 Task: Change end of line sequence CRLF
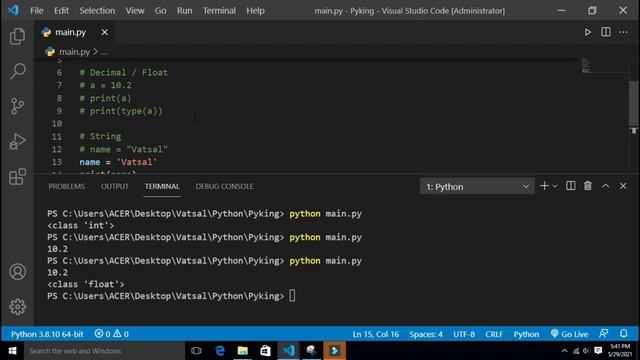tap(494, 334)
